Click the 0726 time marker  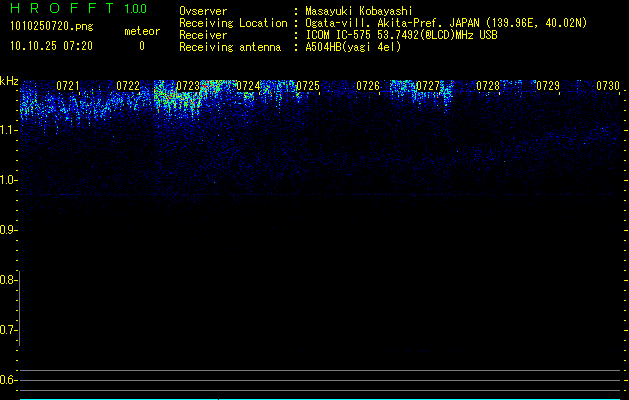(x=368, y=86)
